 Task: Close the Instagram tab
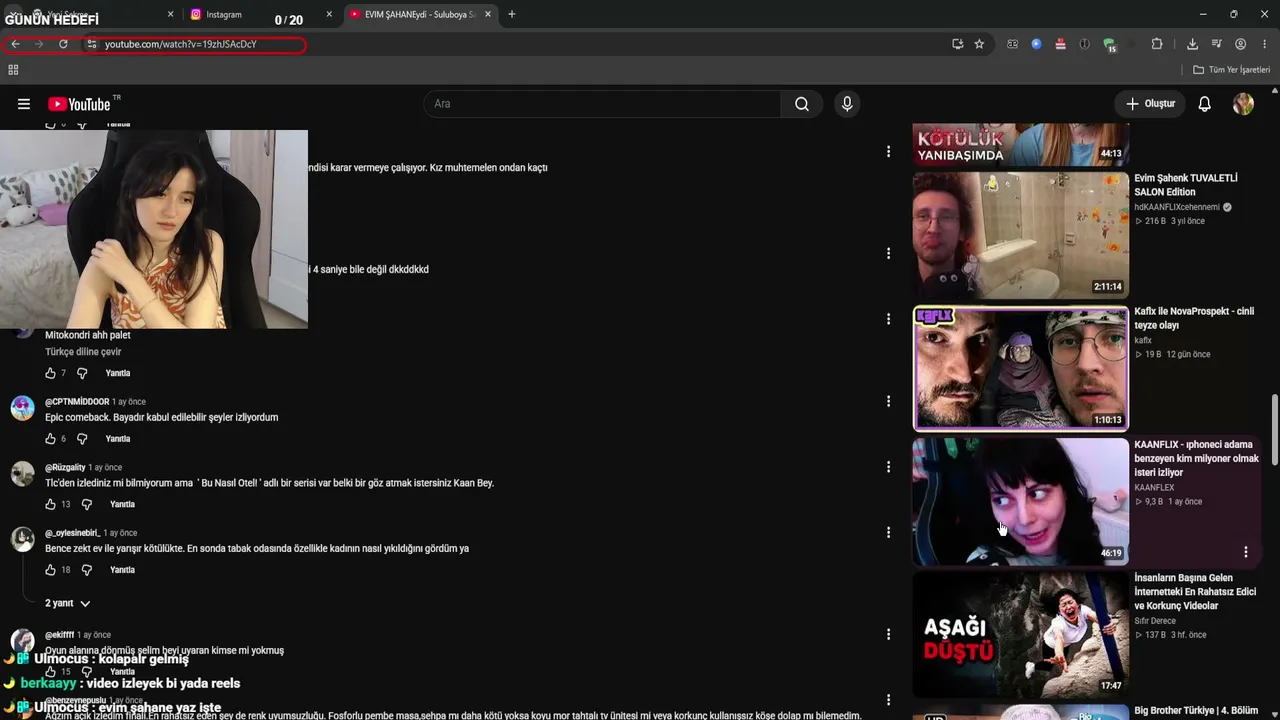click(329, 14)
